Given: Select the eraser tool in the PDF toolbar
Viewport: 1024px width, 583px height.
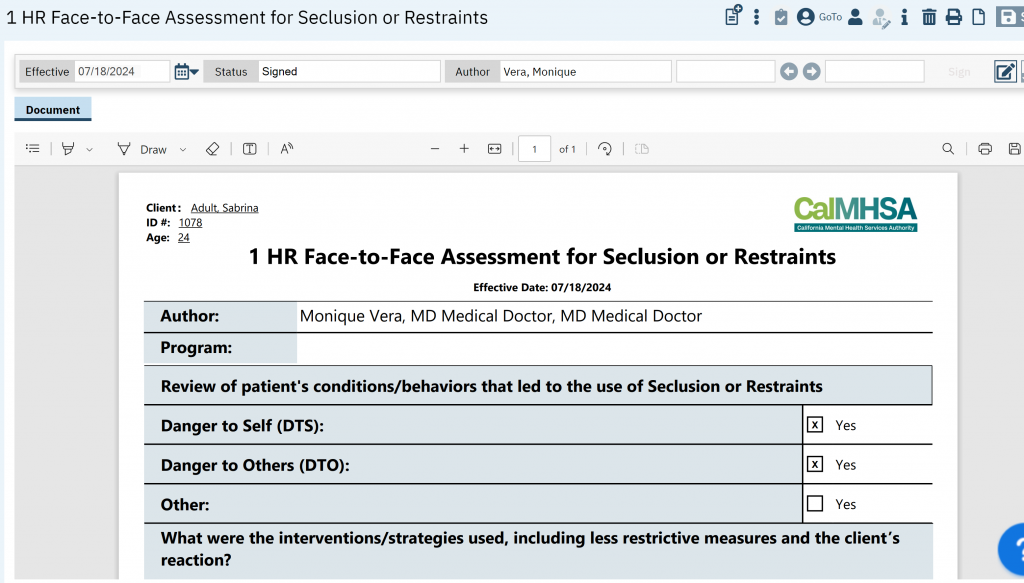Looking at the screenshot, I should (x=212, y=148).
